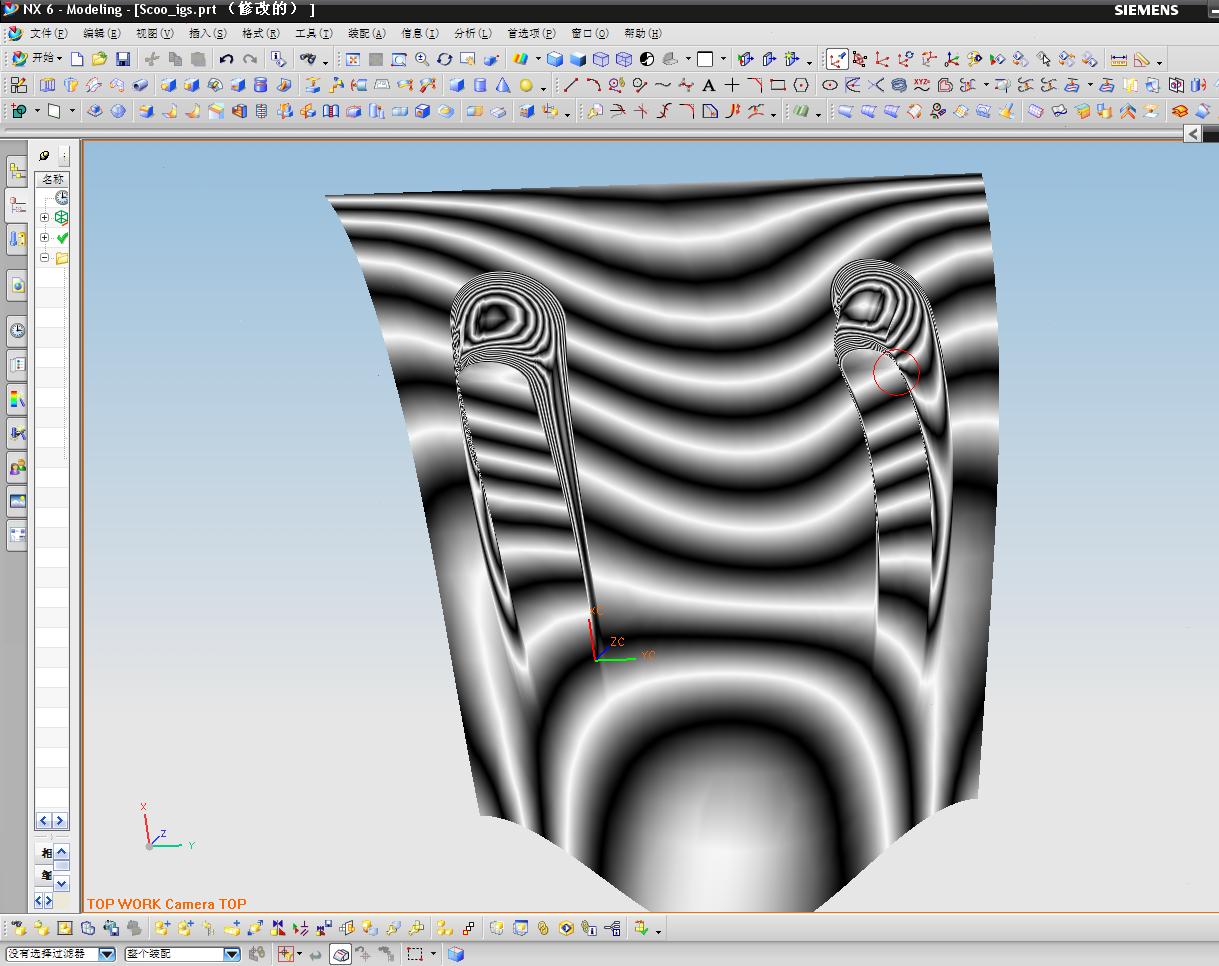1219x966 pixels.
Task: Create a Cone primitive
Action: pos(503,85)
